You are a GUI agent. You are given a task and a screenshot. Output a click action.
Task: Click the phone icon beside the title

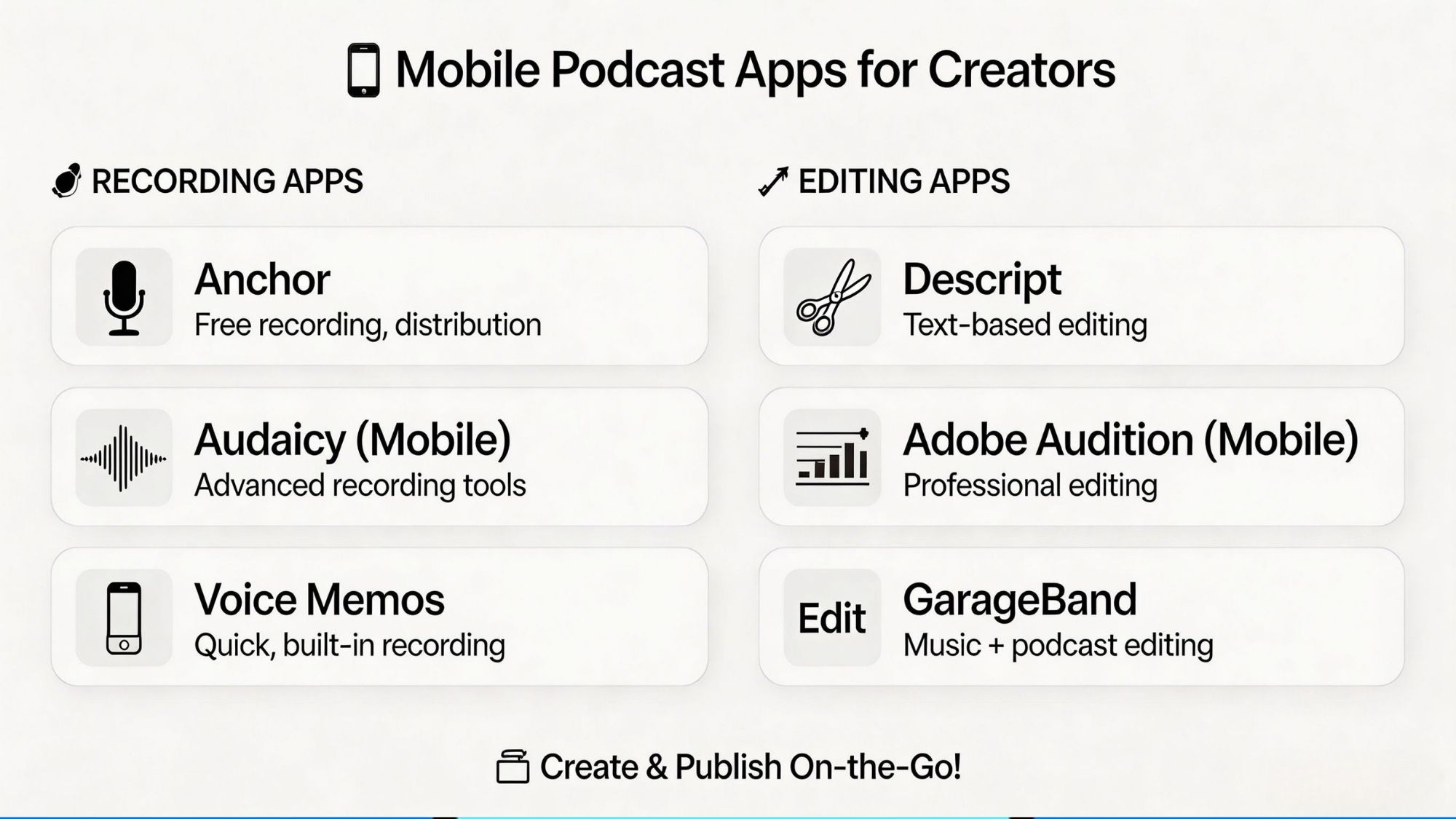(x=363, y=70)
